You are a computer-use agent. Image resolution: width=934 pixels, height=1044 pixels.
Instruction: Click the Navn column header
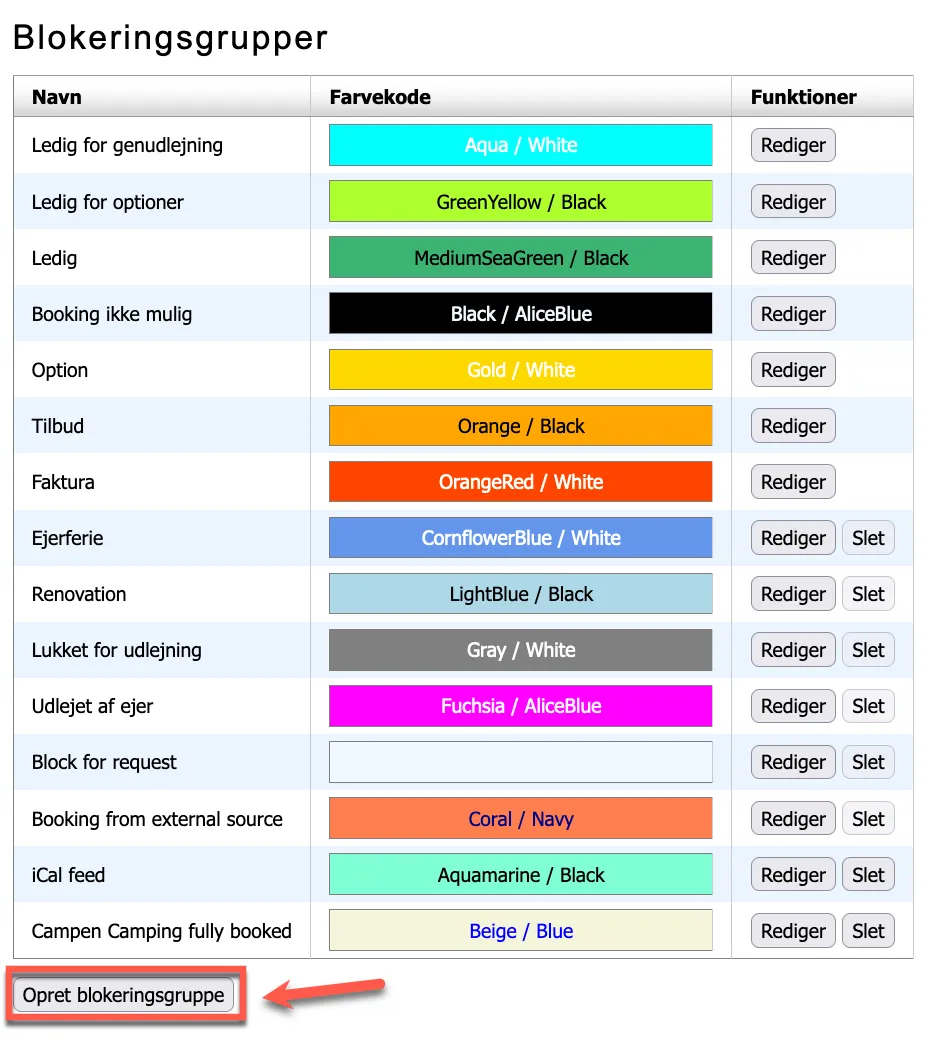tap(57, 97)
